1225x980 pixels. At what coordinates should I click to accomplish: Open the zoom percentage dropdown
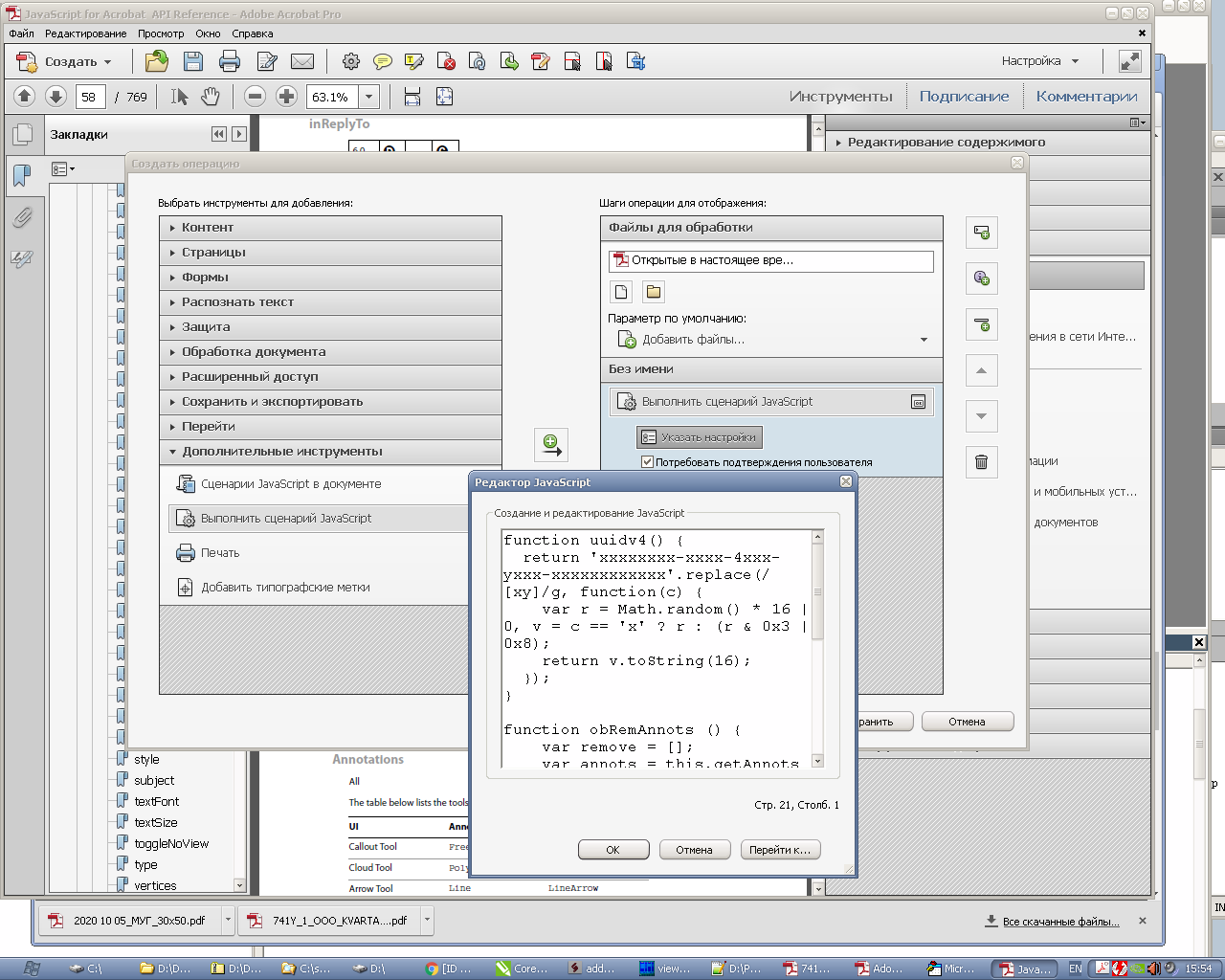(x=368, y=97)
